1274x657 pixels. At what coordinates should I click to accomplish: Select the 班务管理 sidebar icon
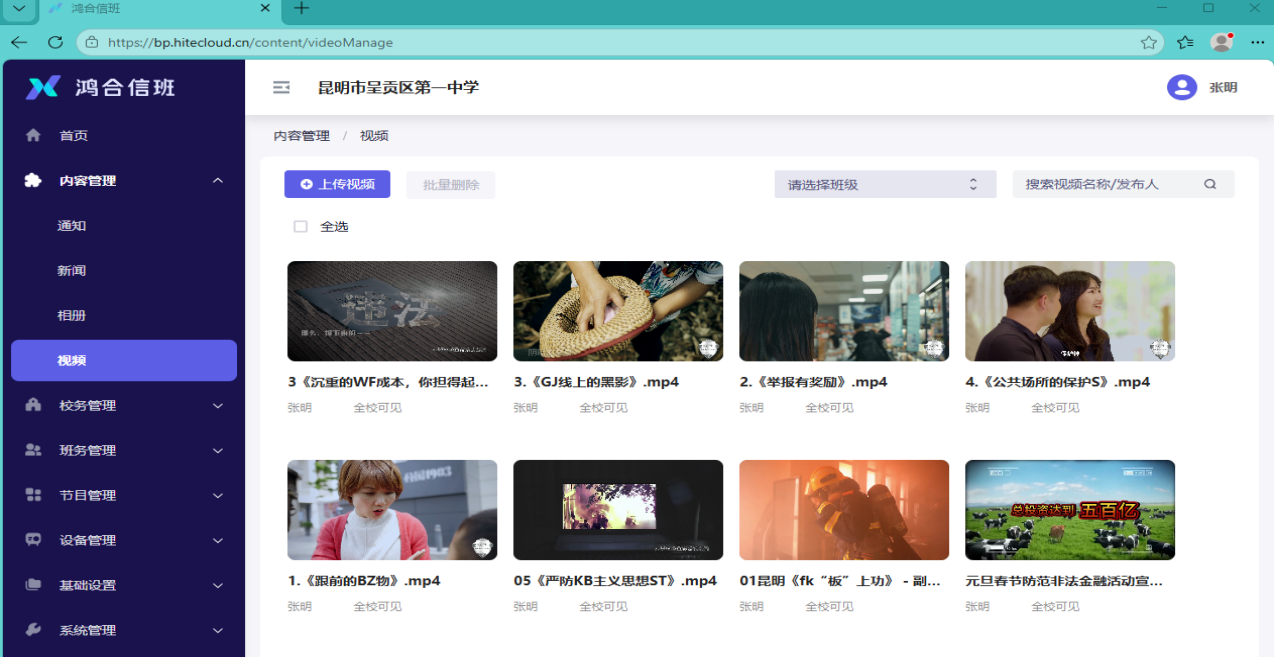pos(32,449)
